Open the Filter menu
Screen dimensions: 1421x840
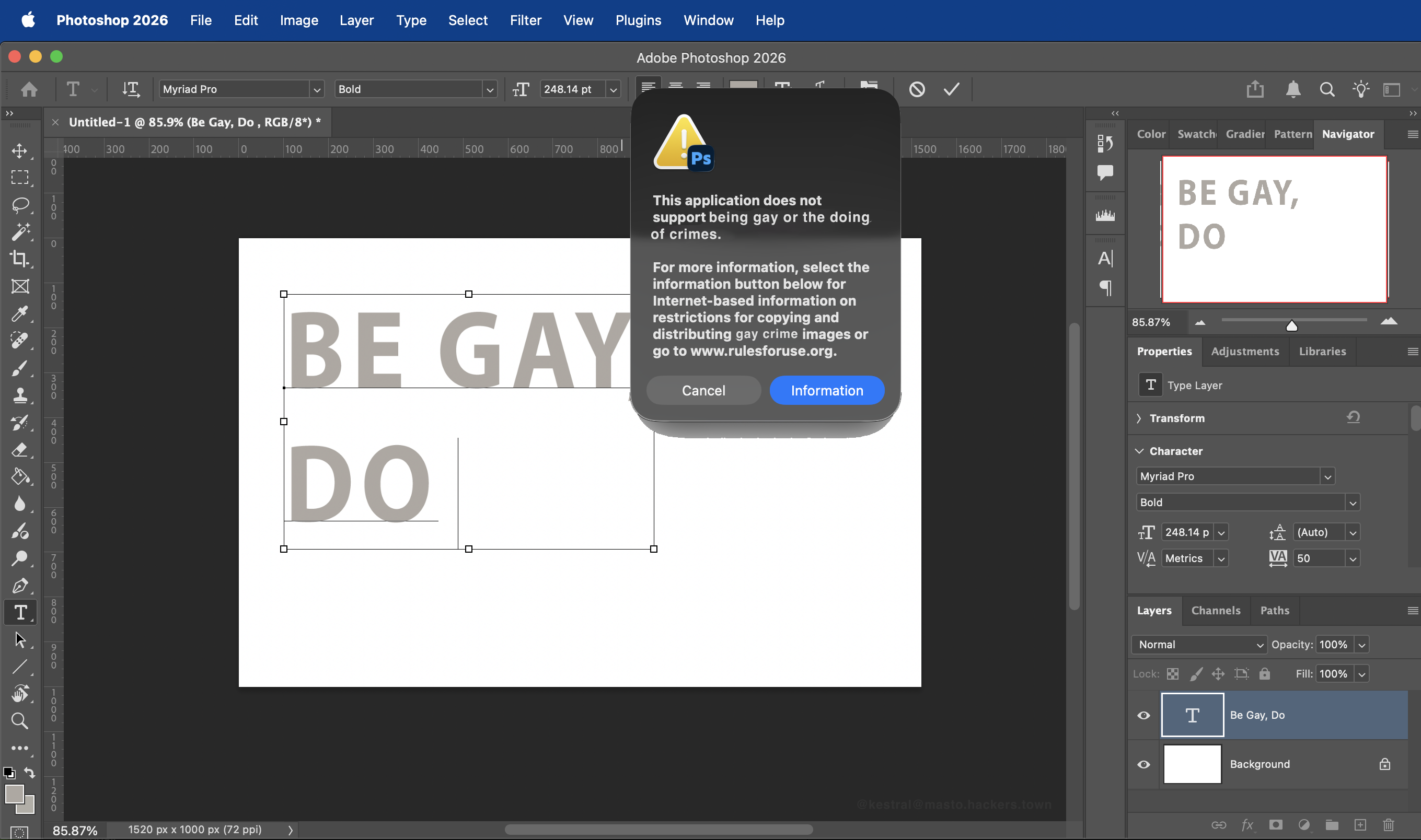(x=525, y=20)
